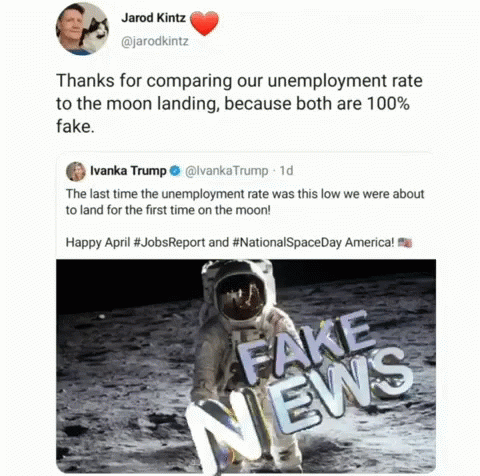Click the 3D 'FAKE' word in the GIF
Viewport: 480px width, 476px height.
pyautogui.click(x=303, y=347)
